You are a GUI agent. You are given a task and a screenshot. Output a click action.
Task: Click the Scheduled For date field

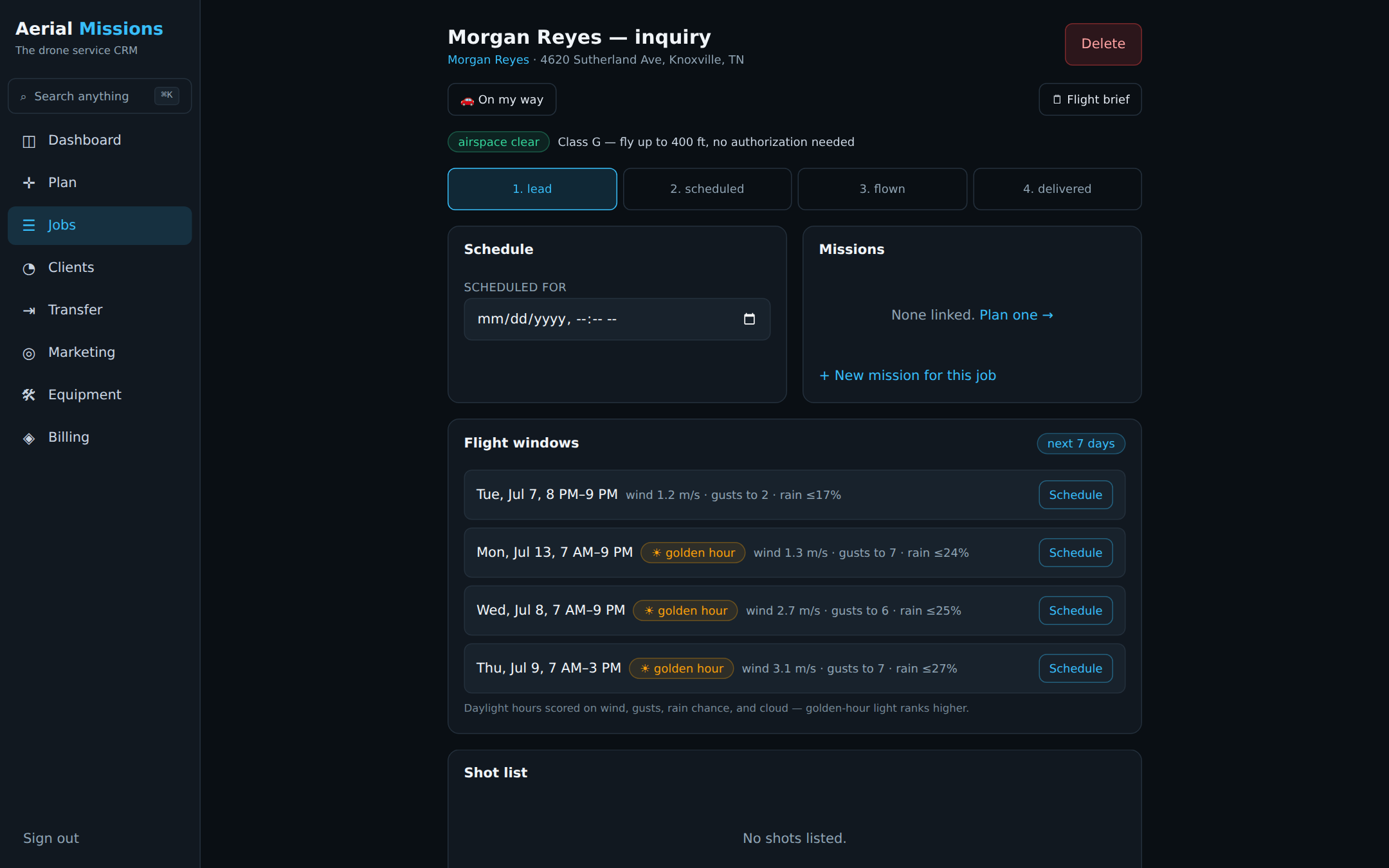coord(617,319)
